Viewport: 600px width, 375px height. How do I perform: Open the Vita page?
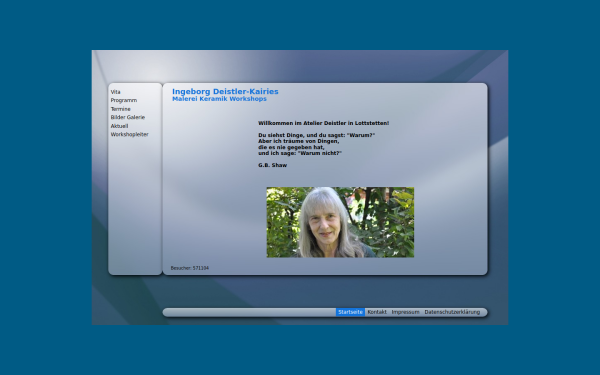pos(116,92)
